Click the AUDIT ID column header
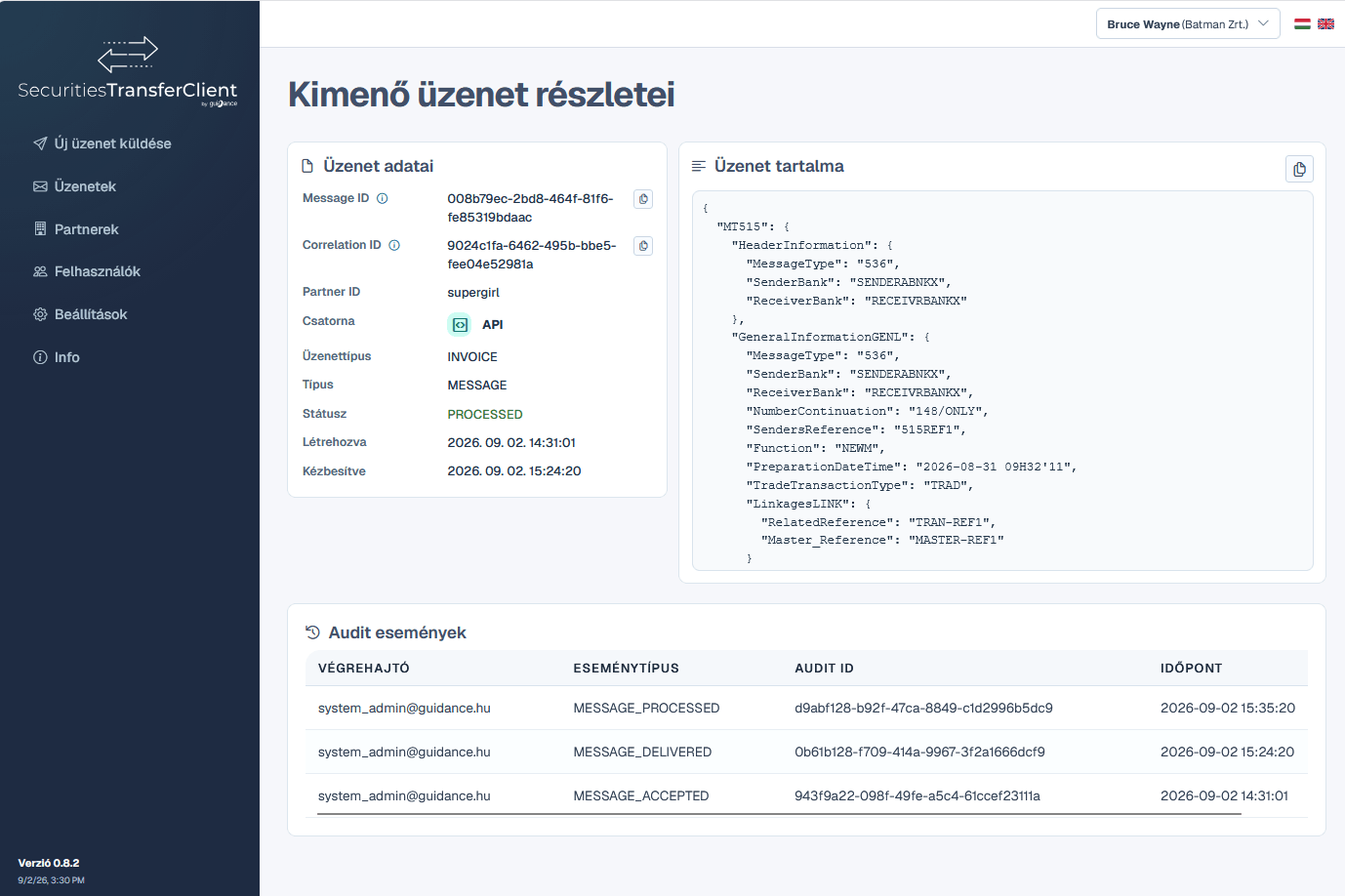The width and height of the screenshot is (1345, 896). pyautogui.click(x=825, y=669)
